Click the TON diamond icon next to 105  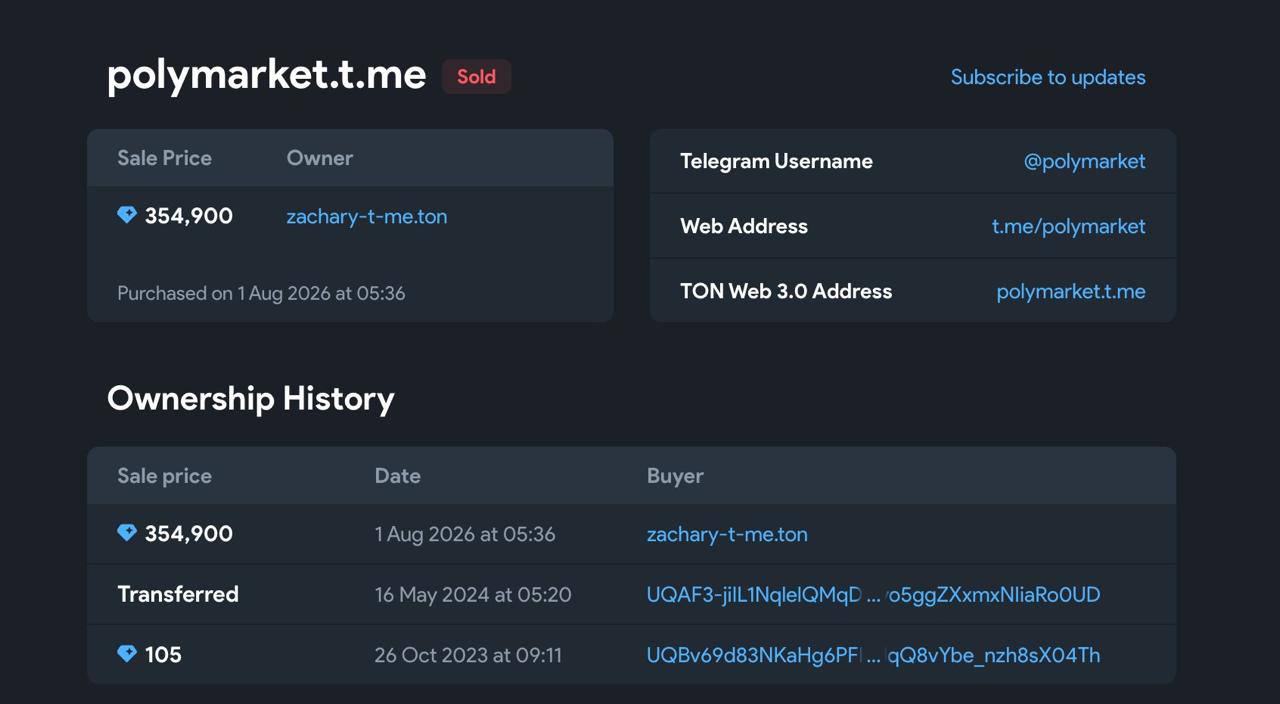pyautogui.click(x=127, y=654)
